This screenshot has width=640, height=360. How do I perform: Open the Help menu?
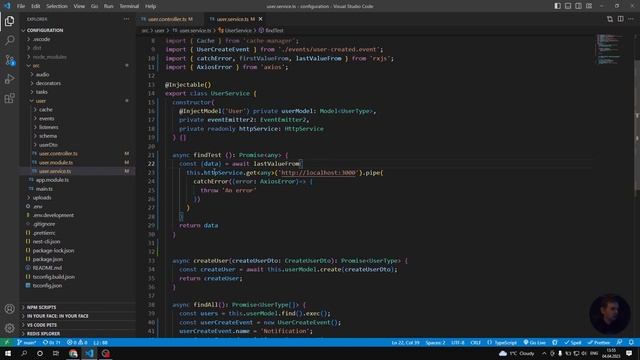click(x=150, y=6)
